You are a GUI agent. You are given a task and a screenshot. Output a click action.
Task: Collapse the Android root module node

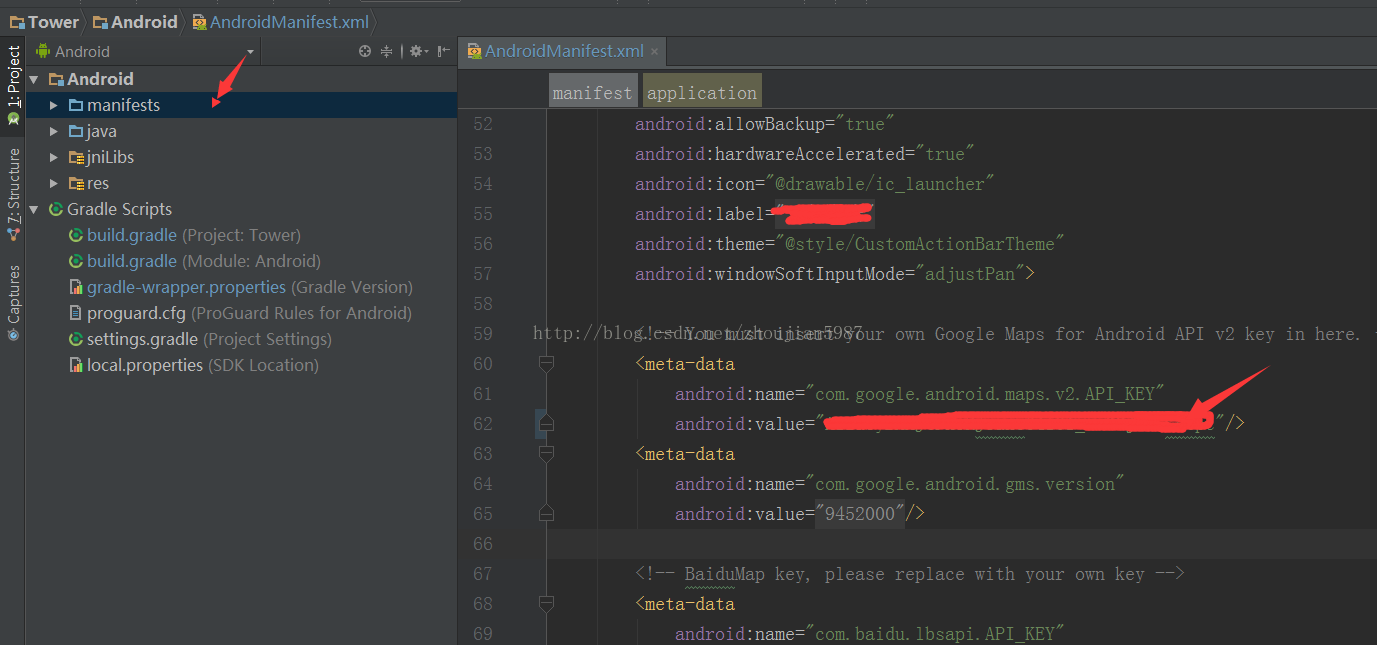click(x=34, y=79)
